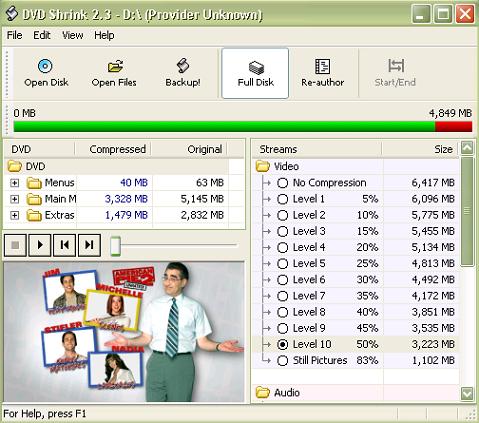Click the 6,417 MB size entry
The width and height of the screenshot is (479, 423).
point(433,183)
